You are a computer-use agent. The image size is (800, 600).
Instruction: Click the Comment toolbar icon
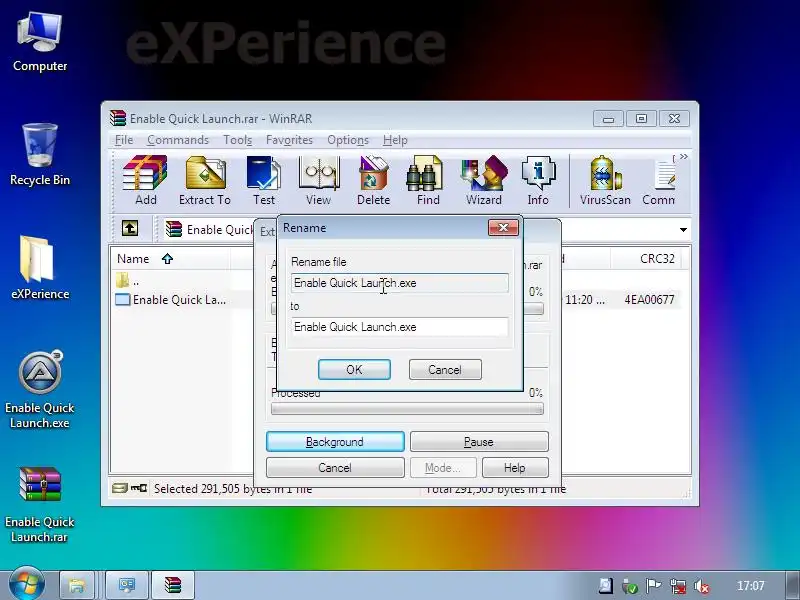659,181
